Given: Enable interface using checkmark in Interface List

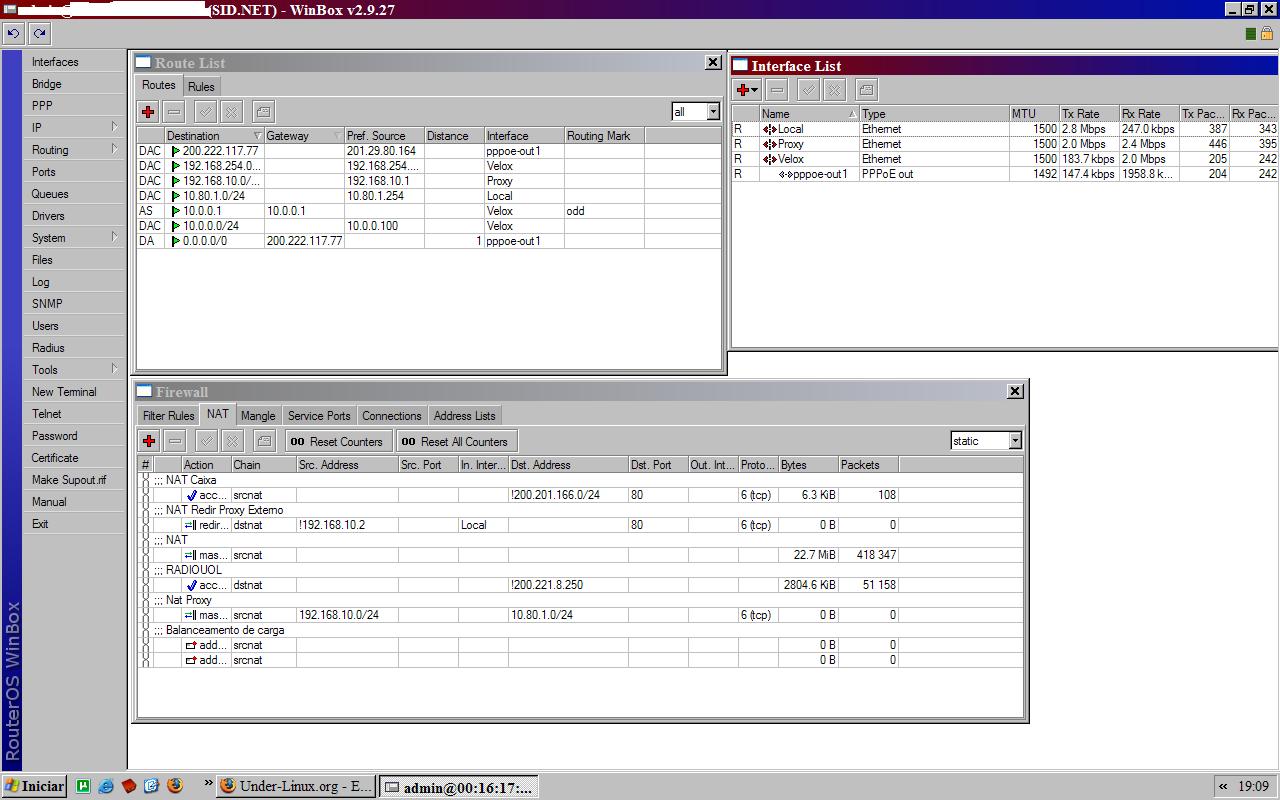Looking at the screenshot, I should 809,90.
